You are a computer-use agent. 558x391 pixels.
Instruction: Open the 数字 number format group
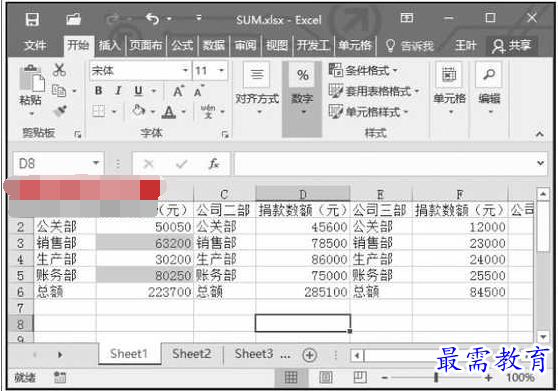tap(302, 99)
